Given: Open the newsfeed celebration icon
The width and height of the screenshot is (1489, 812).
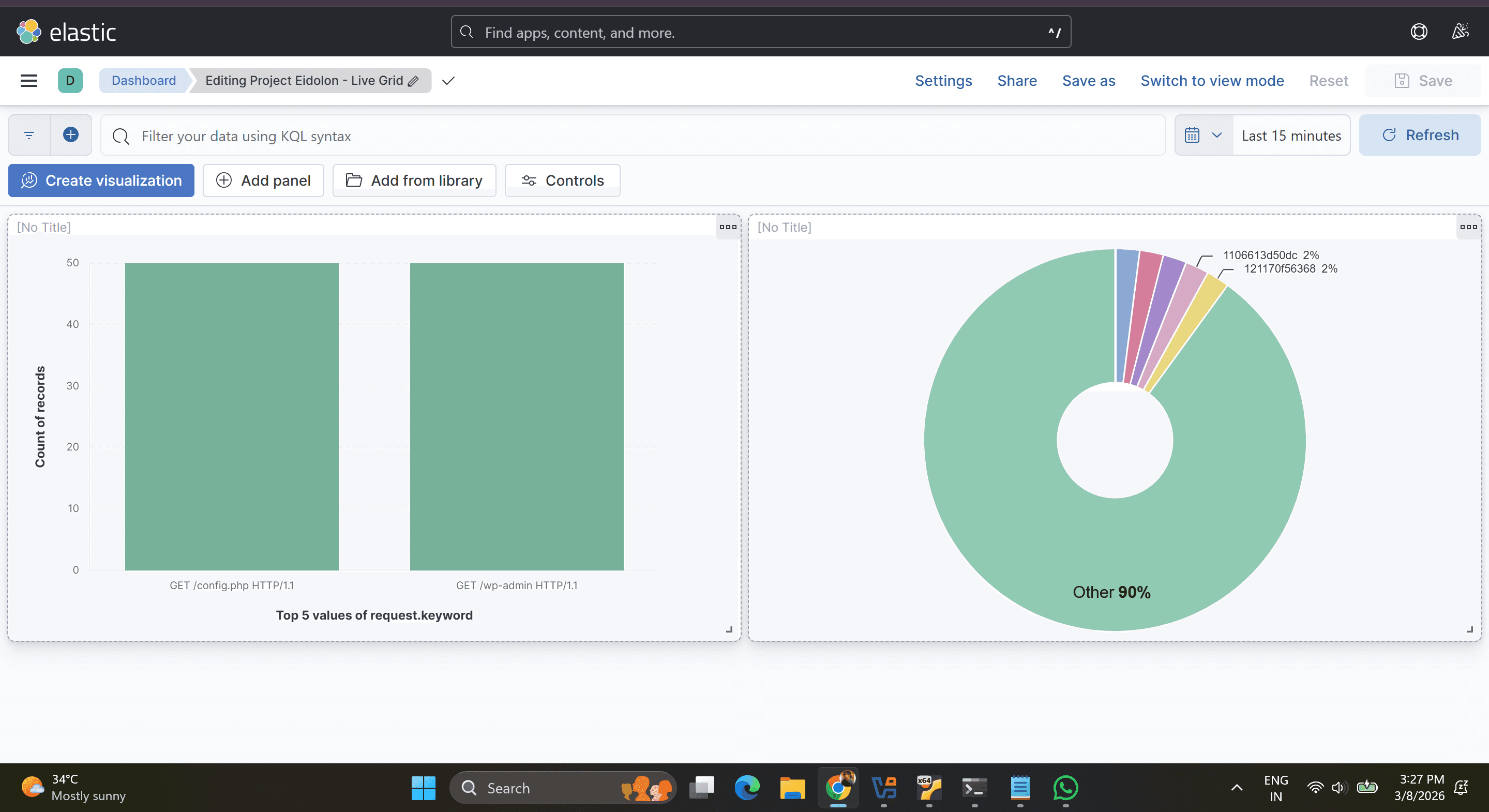Looking at the screenshot, I should pyautogui.click(x=1460, y=32).
